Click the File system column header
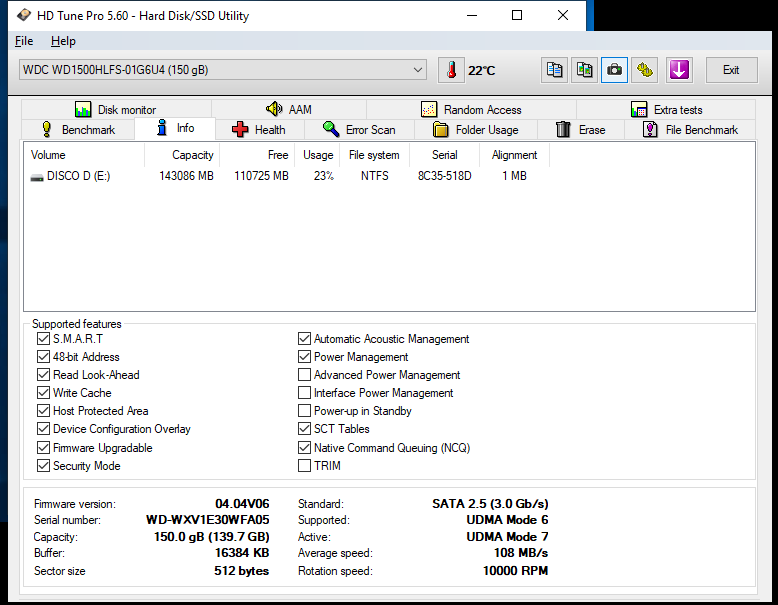 click(x=375, y=155)
